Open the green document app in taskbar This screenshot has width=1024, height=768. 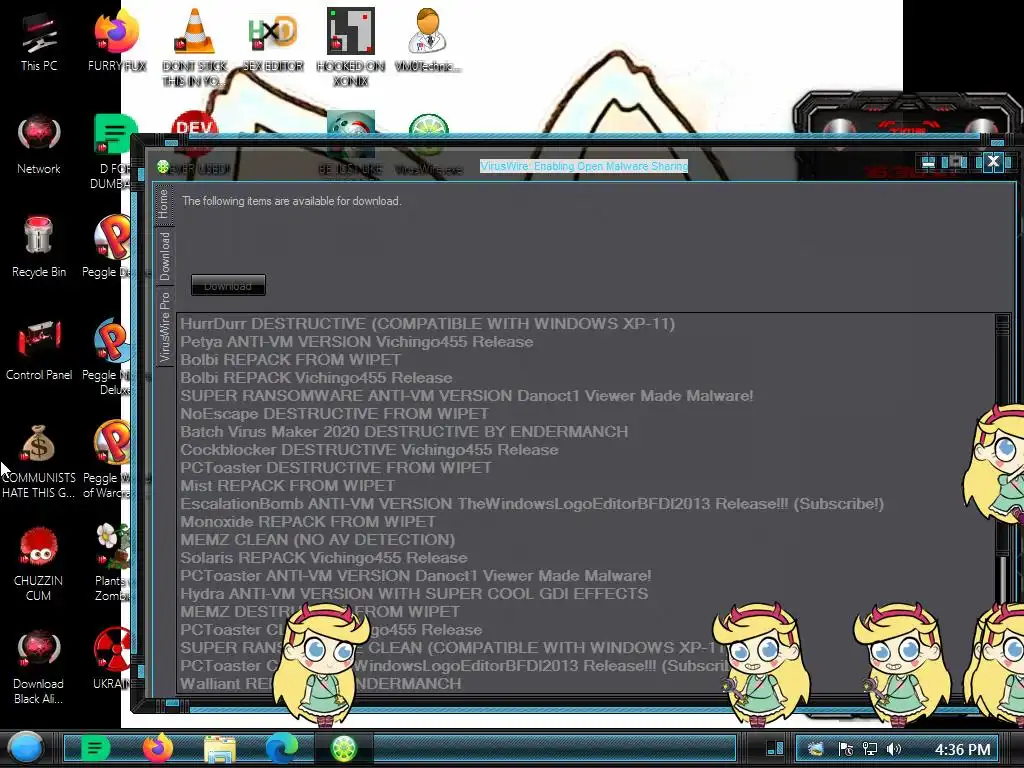[95, 748]
